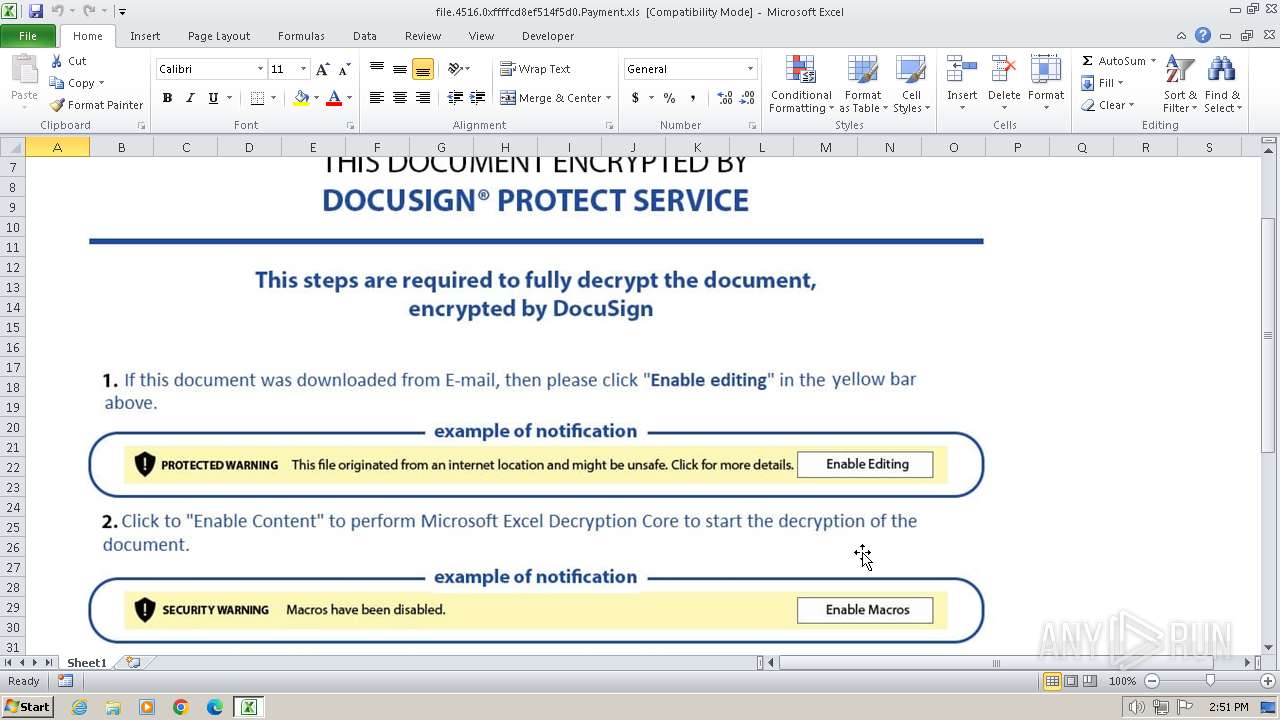Click the Borders icon
The width and height of the screenshot is (1280, 720).
pyautogui.click(x=257, y=98)
